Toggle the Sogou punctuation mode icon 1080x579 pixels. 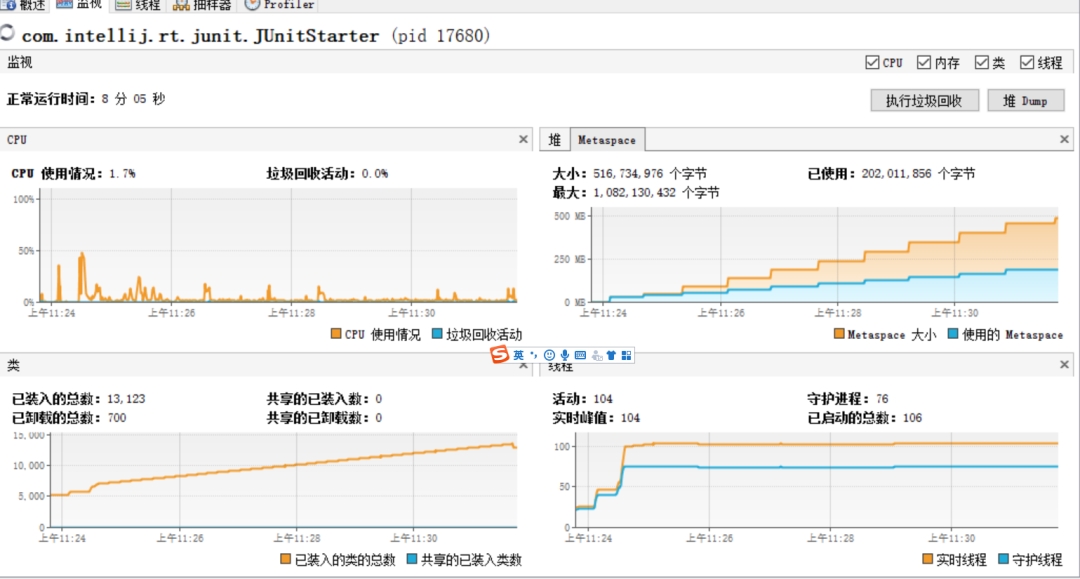(x=534, y=355)
